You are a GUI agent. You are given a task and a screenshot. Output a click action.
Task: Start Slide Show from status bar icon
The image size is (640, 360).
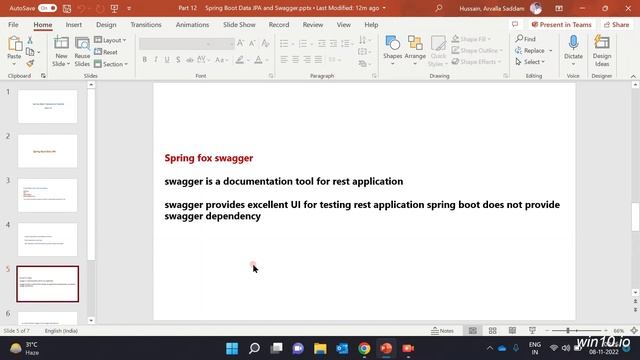tap(532, 331)
